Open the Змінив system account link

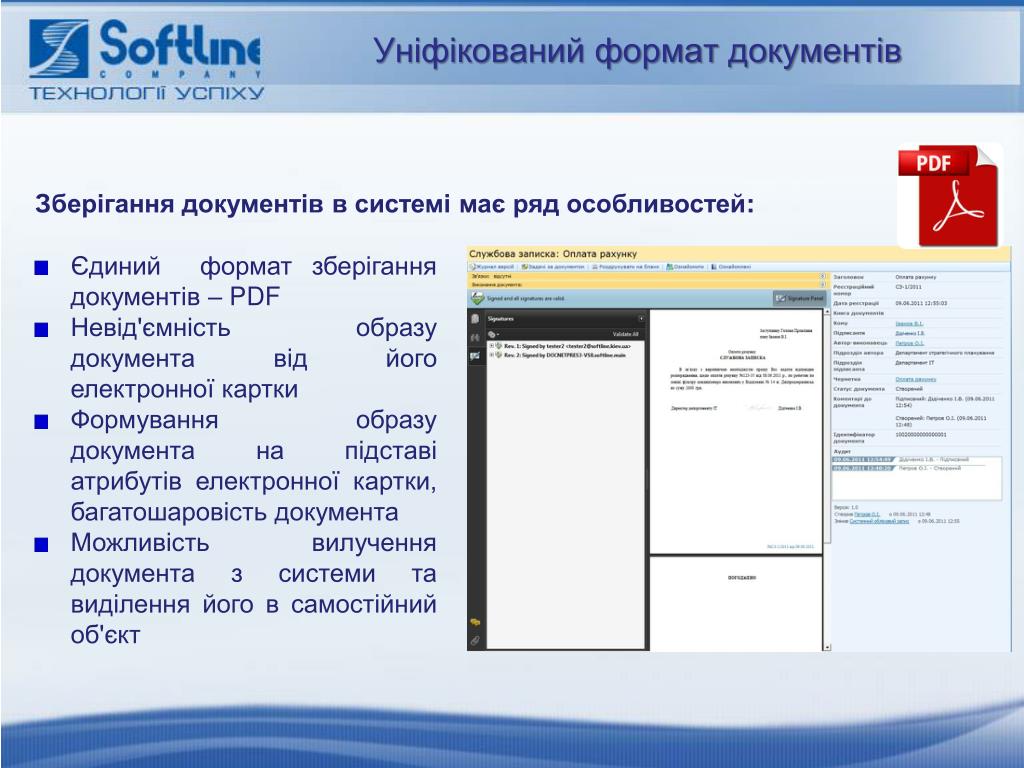(x=879, y=521)
